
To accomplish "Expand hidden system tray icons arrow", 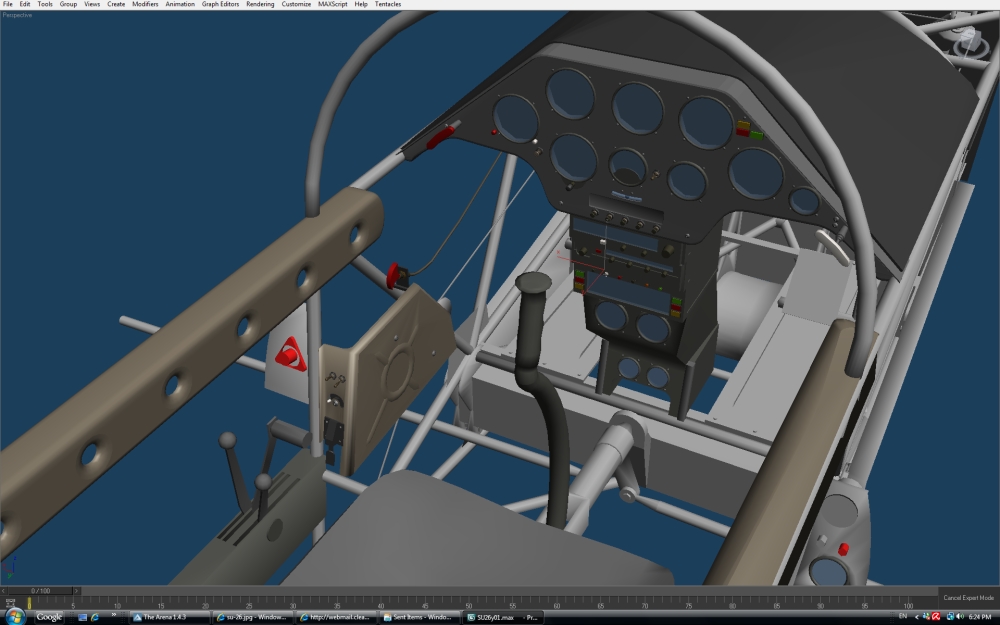I will (x=916, y=617).
